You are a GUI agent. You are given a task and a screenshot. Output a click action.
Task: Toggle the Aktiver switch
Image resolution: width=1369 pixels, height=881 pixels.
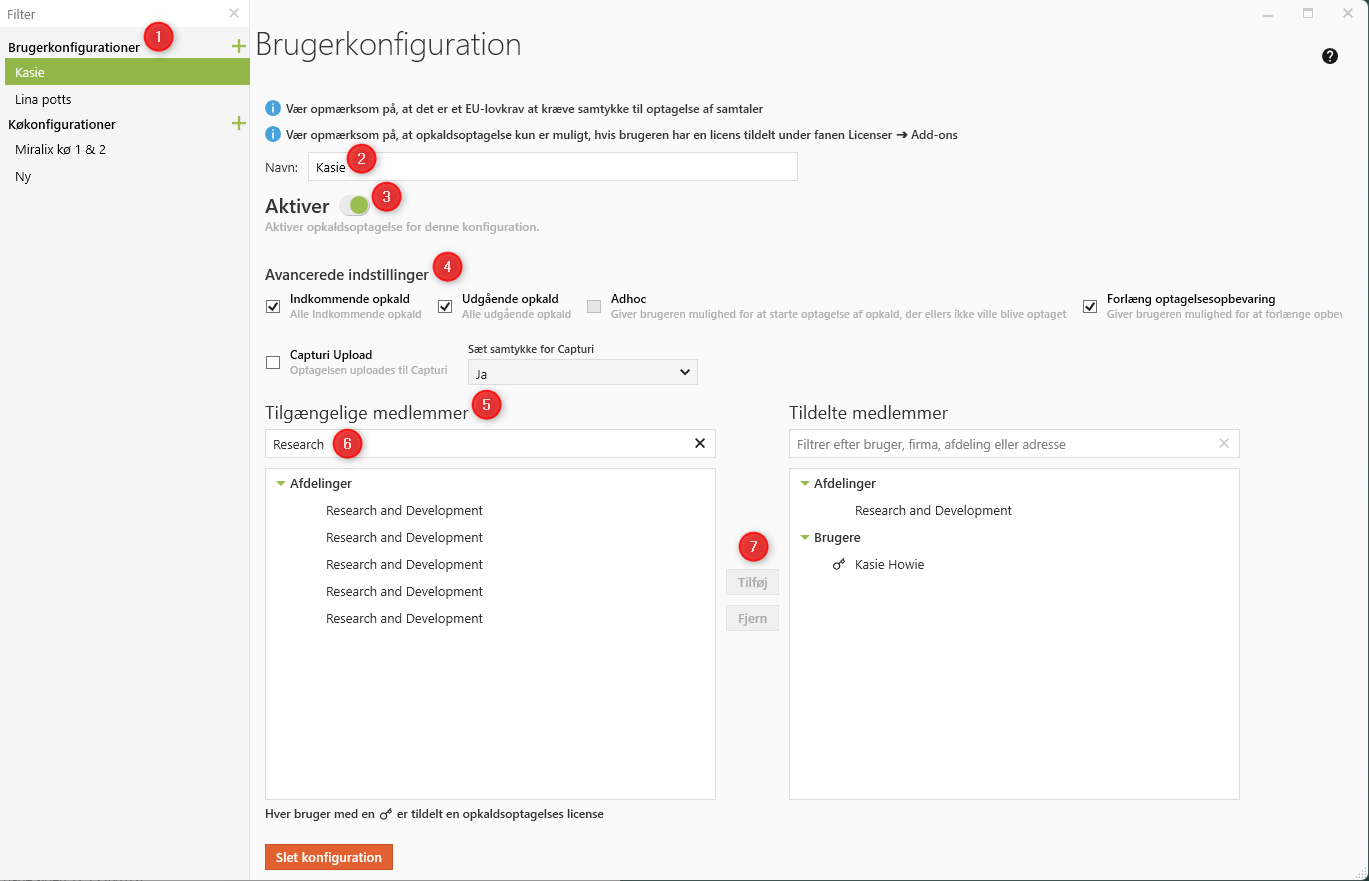click(x=354, y=206)
